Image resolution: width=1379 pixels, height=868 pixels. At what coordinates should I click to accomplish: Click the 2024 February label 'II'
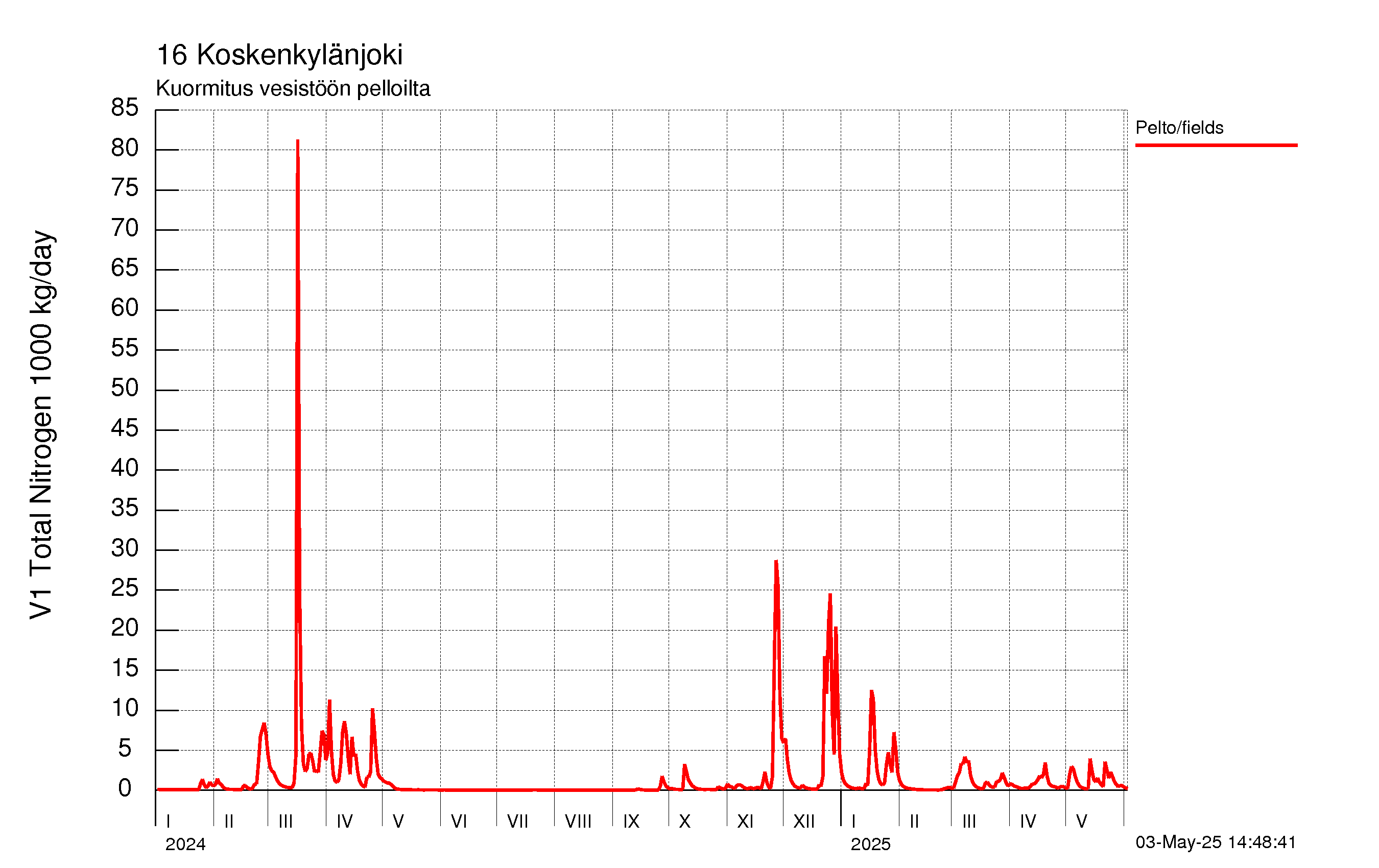[228, 822]
